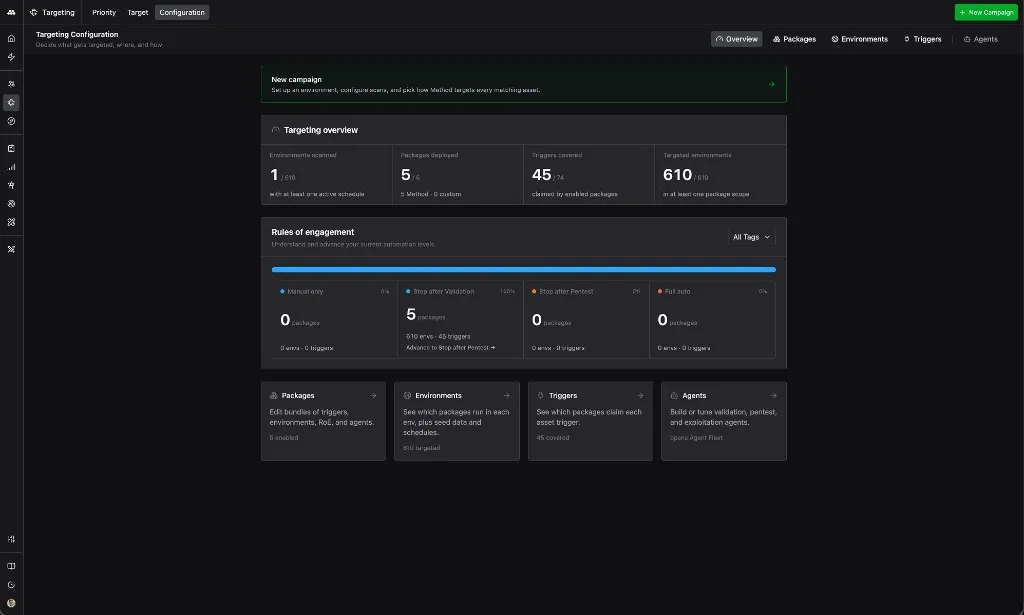Click the arrow on the Triggers card
1024x615 pixels.
pyautogui.click(x=641, y=396)
